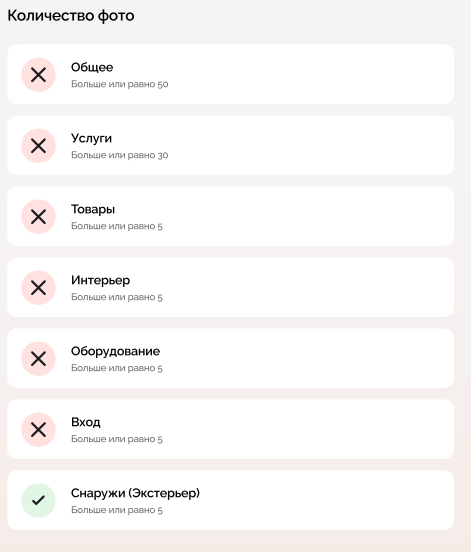Click 'Больше или равно 5' under Снаружи (Экстерьер)

pyautogui.click(x=117, y=510)
